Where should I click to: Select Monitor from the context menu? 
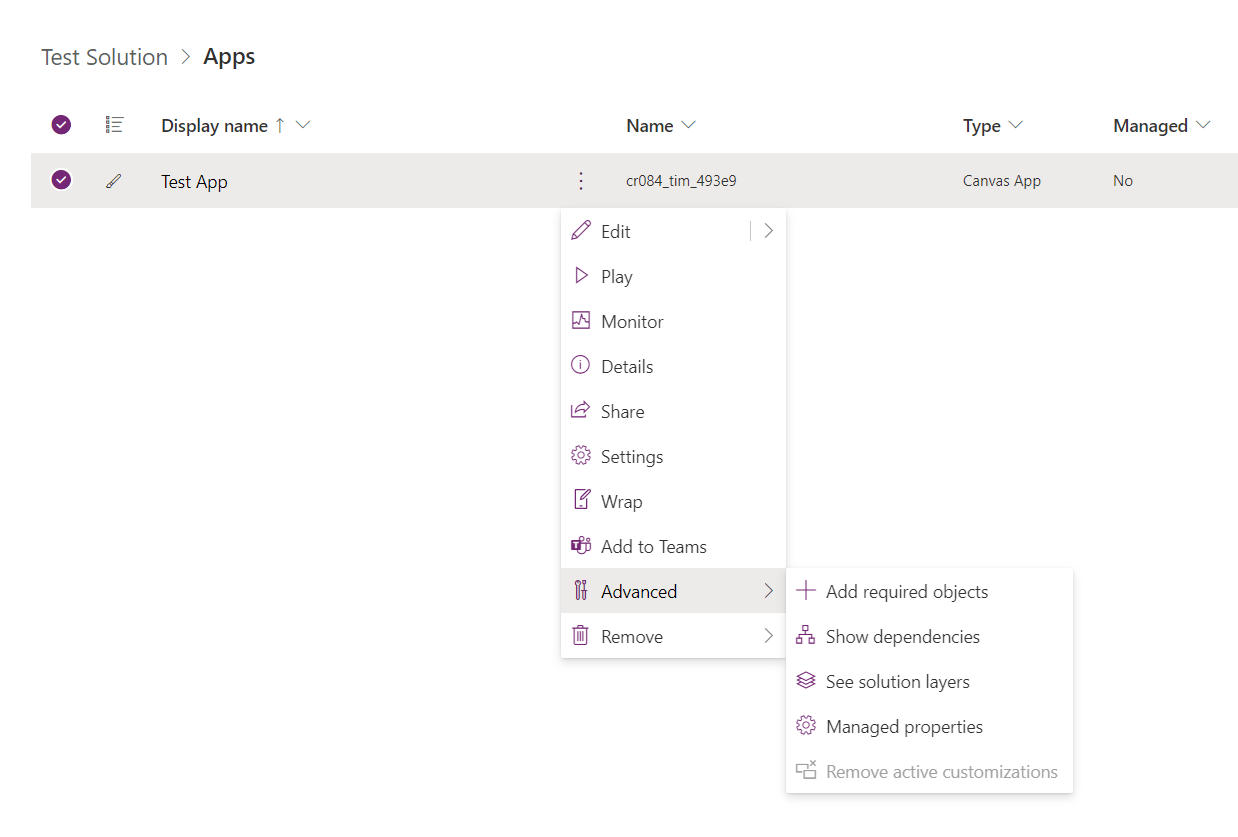[x=673, y=321]
